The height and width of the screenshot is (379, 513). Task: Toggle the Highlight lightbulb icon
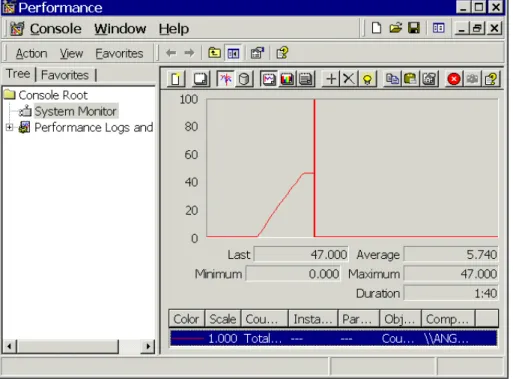[x=367, y=79]
